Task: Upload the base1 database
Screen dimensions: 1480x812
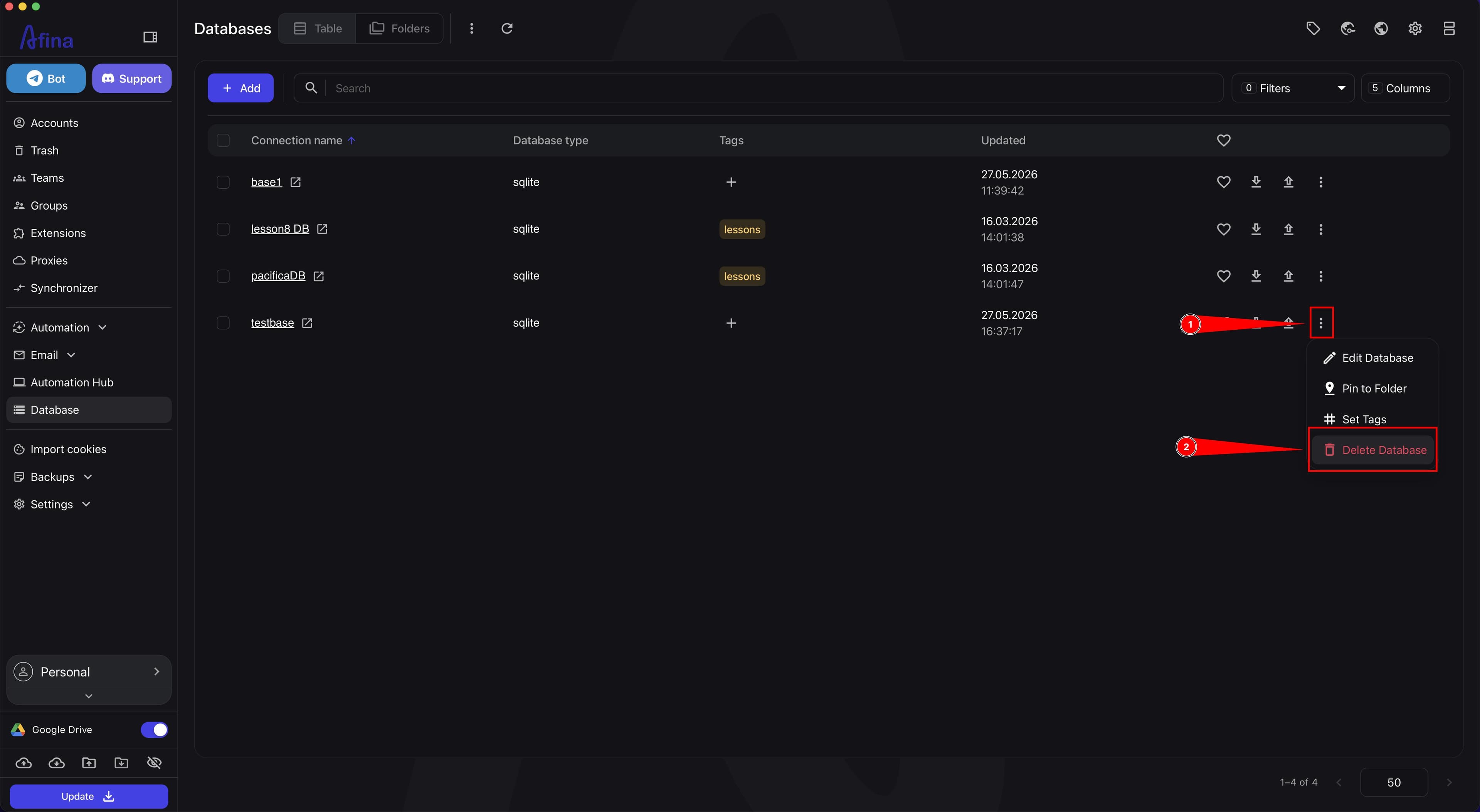Action: coord(1289,182)
